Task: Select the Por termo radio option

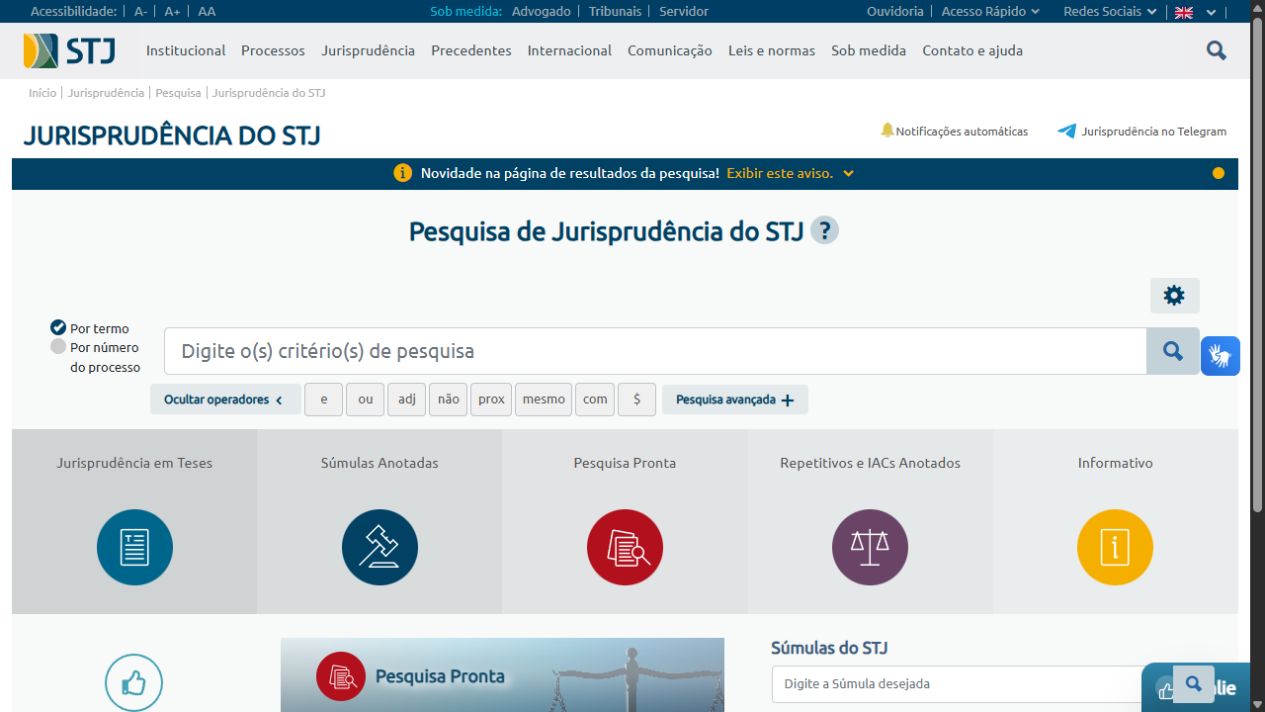Action: point(58,328)
